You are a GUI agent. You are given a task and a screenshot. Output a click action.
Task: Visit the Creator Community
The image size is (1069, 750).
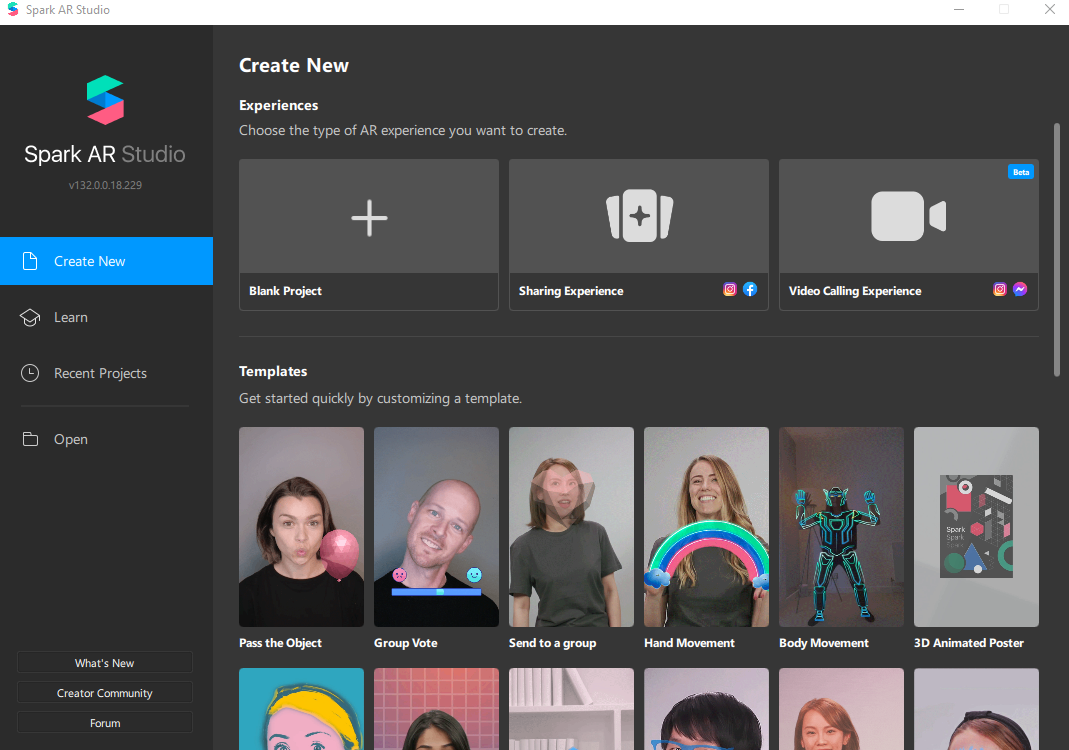point(105,693)
